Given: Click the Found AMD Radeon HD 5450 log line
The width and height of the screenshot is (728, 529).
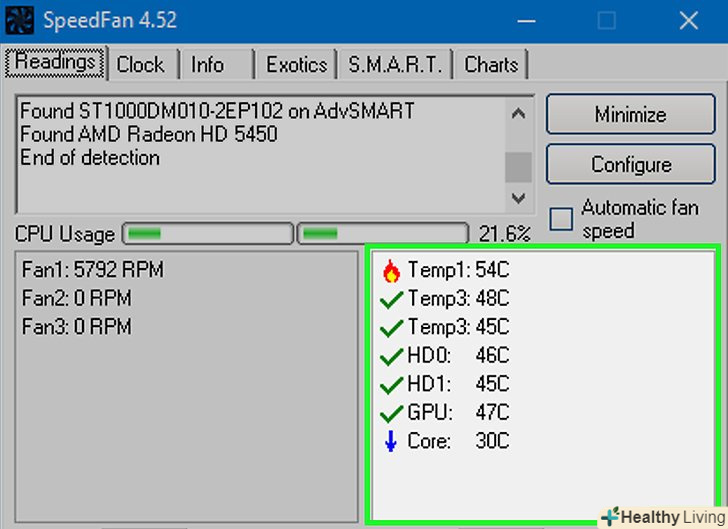Looking at the screenshot, I should click(x=149, y=135).
